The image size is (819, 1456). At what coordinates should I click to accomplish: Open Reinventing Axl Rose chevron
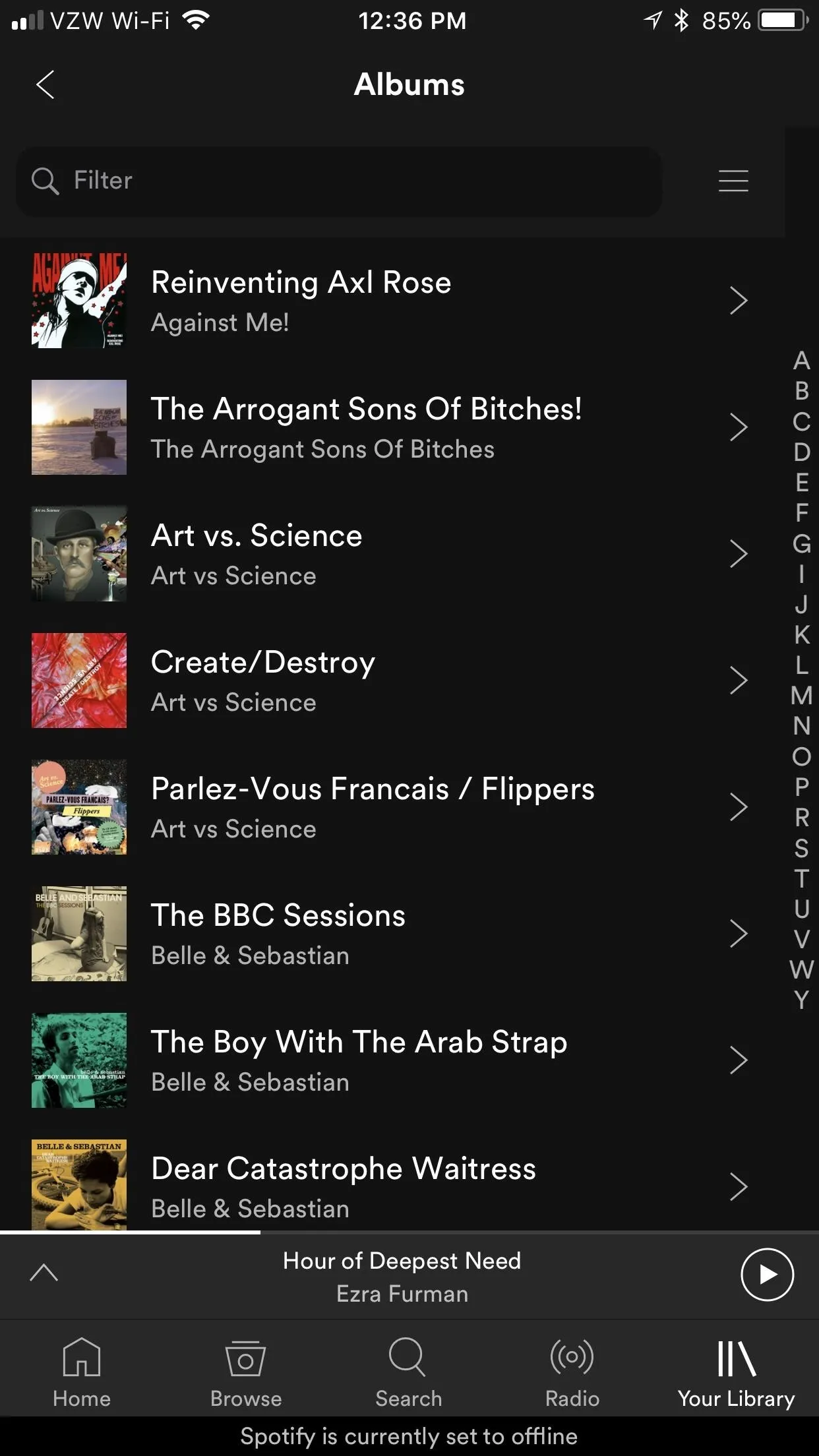tap(739, 301)
